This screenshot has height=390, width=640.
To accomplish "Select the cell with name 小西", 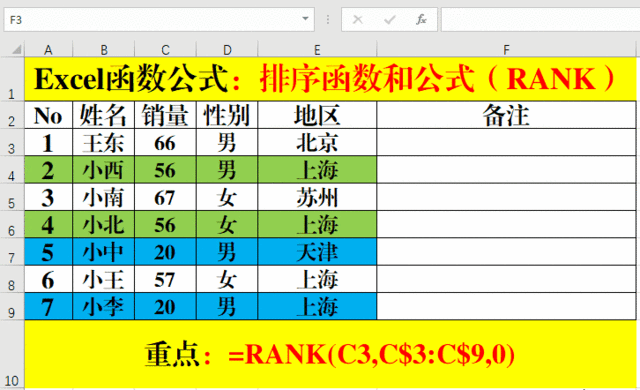I will click(104, 170).
